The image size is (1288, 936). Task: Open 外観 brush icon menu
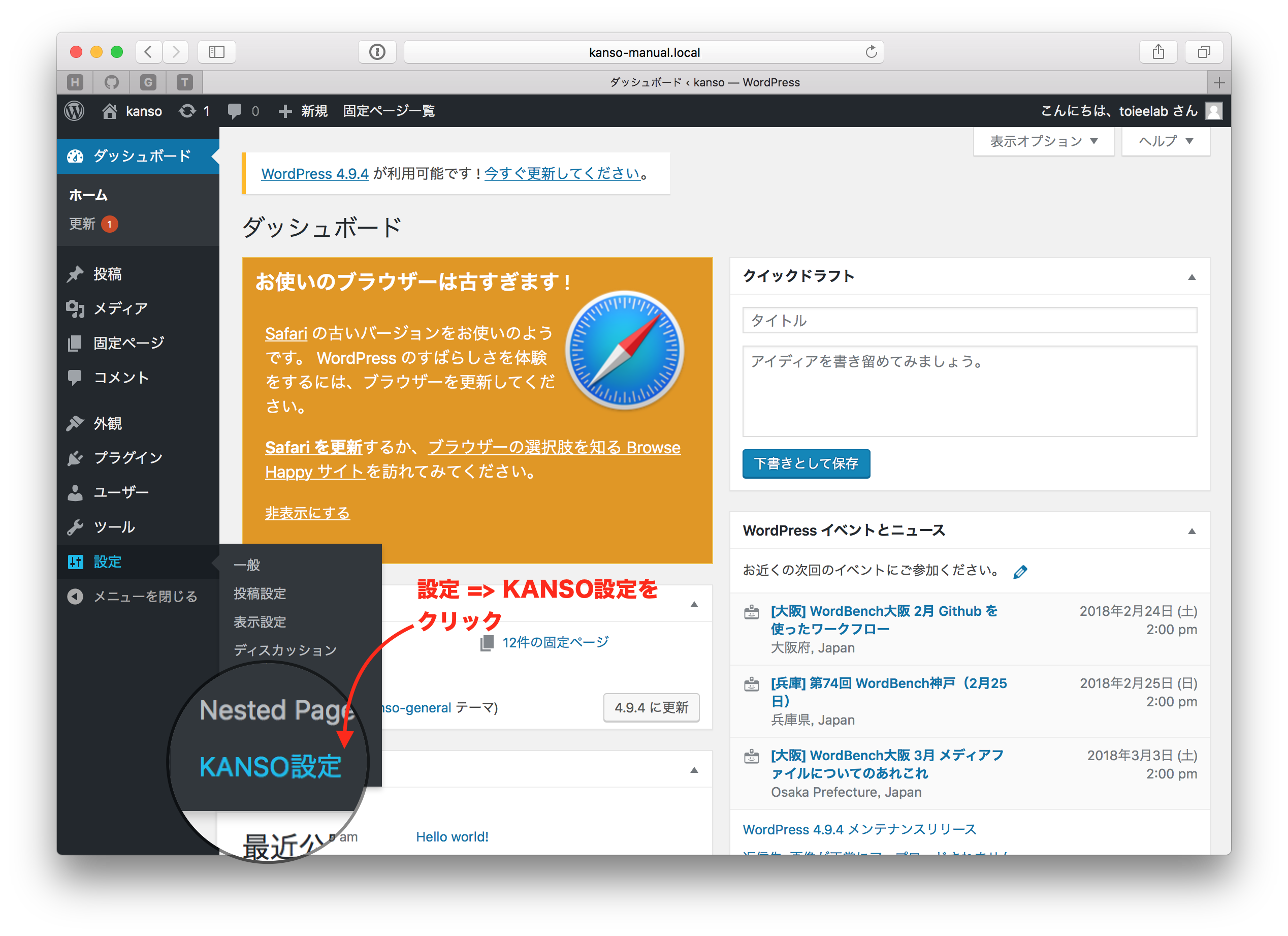click(x=75, y=423)
